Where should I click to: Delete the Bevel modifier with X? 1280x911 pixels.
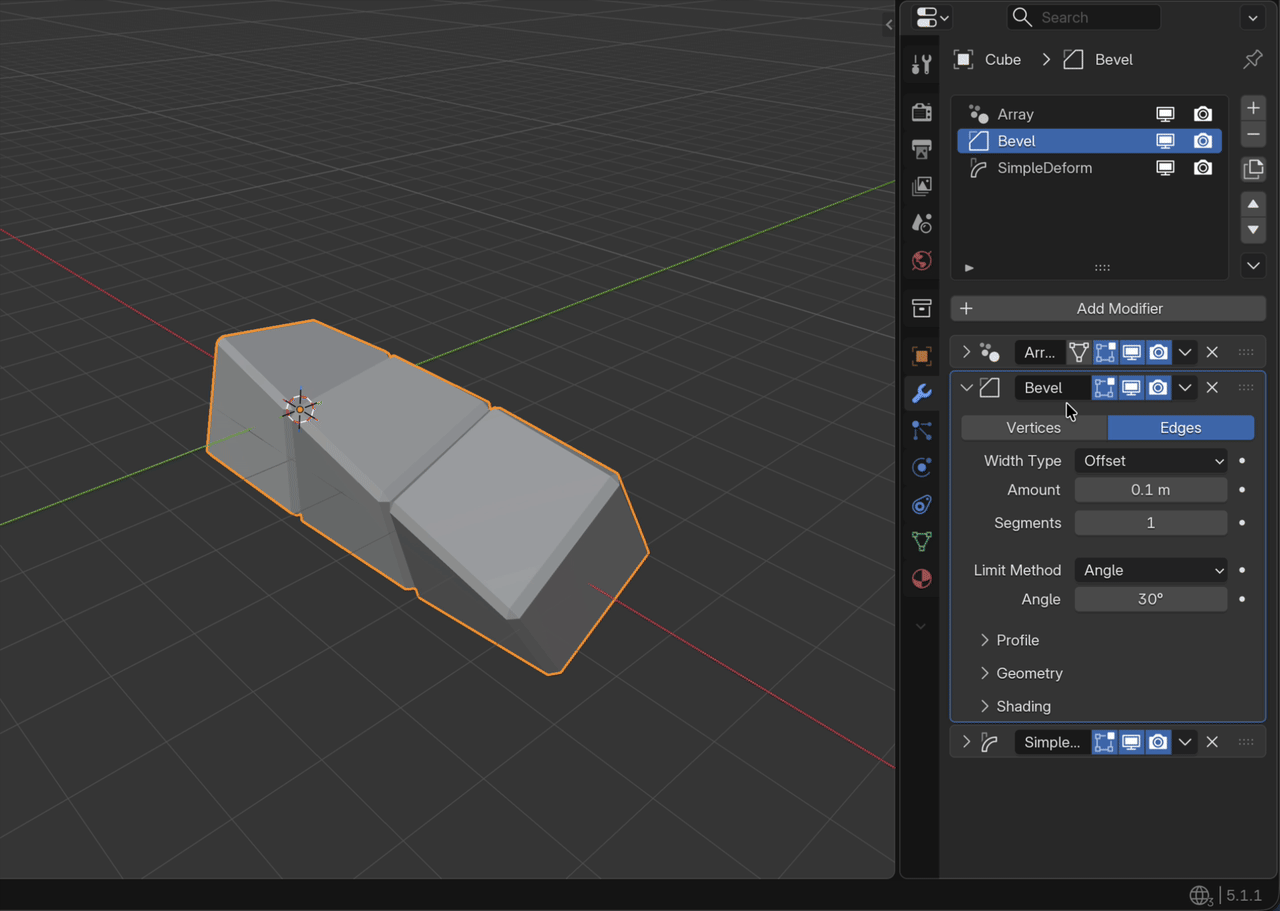click(1212, 387)
